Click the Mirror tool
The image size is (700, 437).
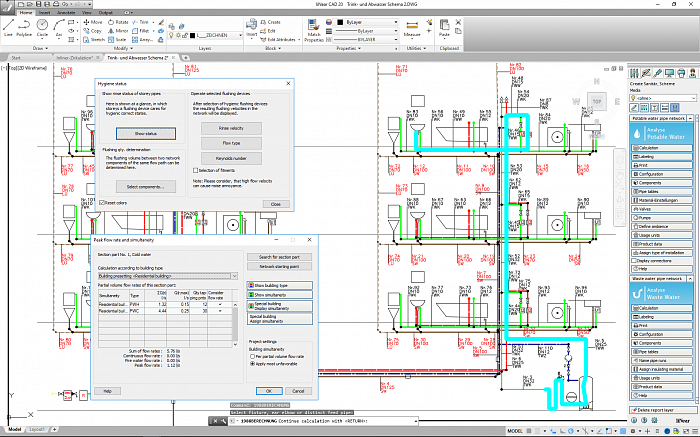coord(118,31)
